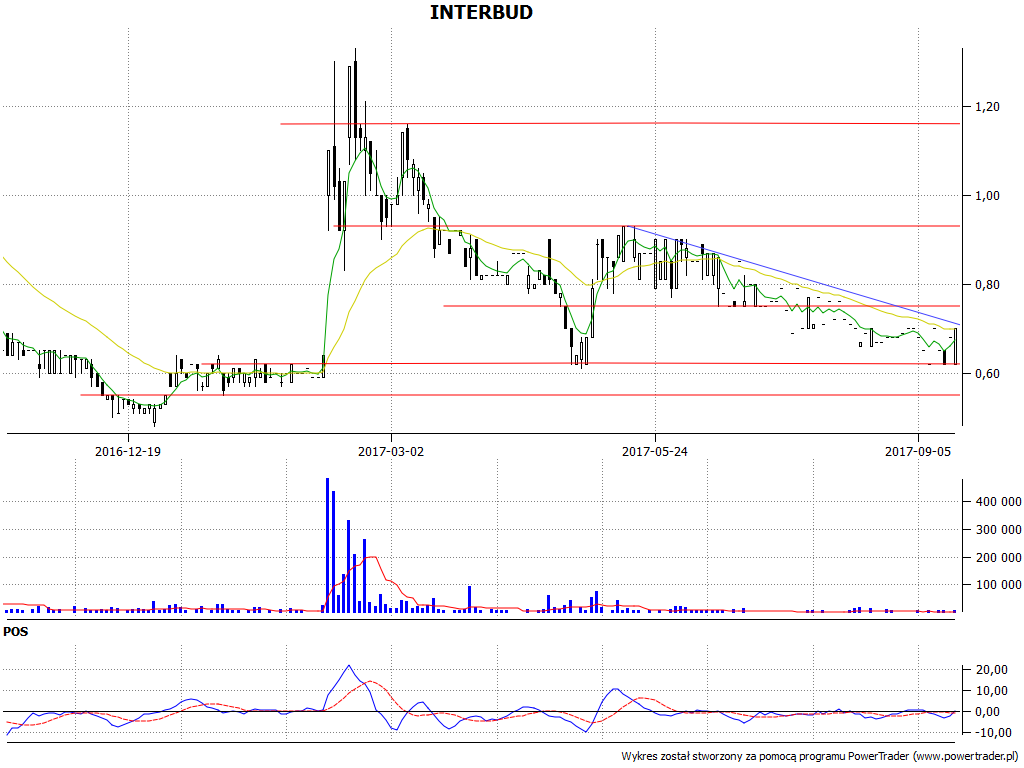
Task: Click the 1,20 price axis label
Action: coord(987,107)
